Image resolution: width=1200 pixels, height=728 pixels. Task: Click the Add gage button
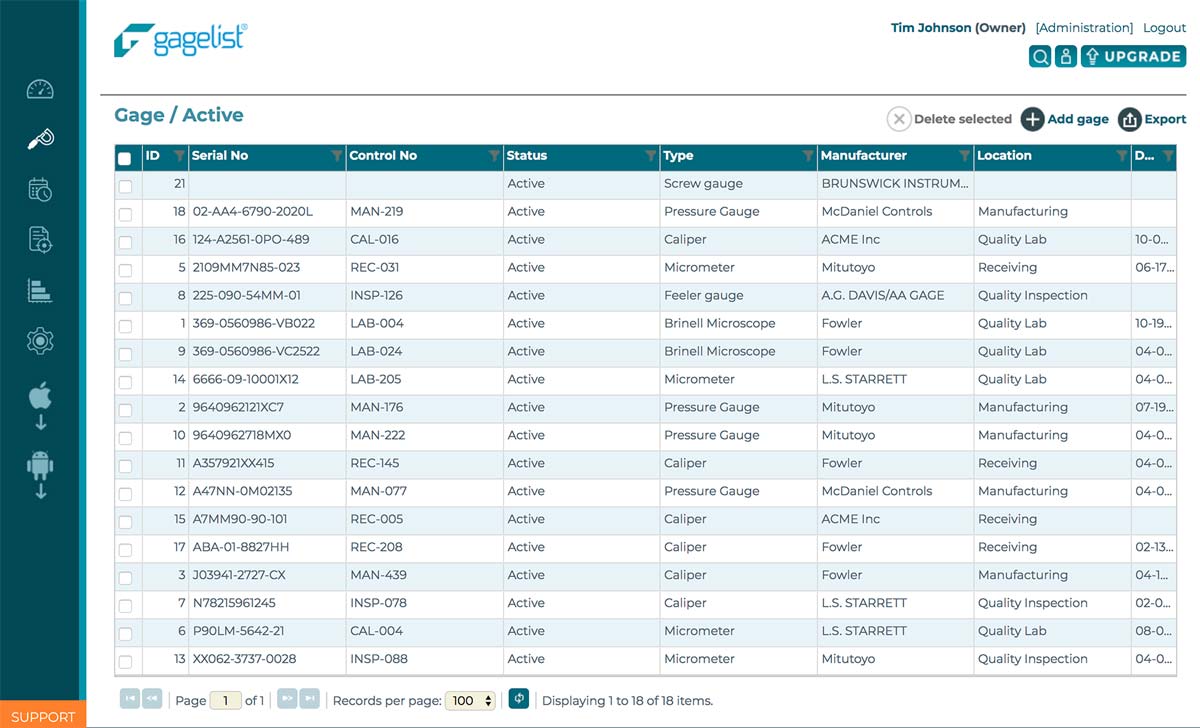click(1065, 119)
